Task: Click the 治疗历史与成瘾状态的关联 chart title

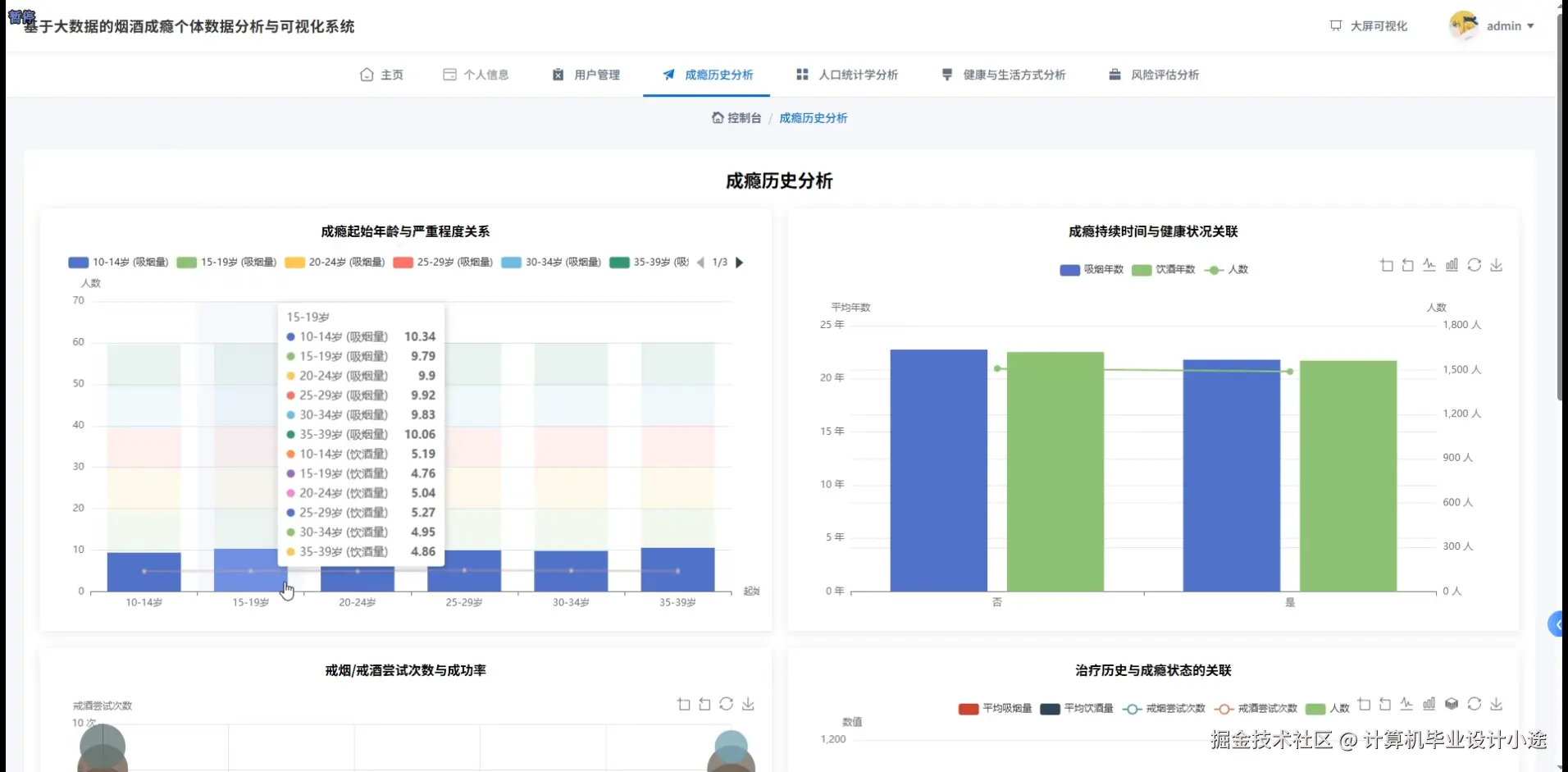Action: point(1153,671)
